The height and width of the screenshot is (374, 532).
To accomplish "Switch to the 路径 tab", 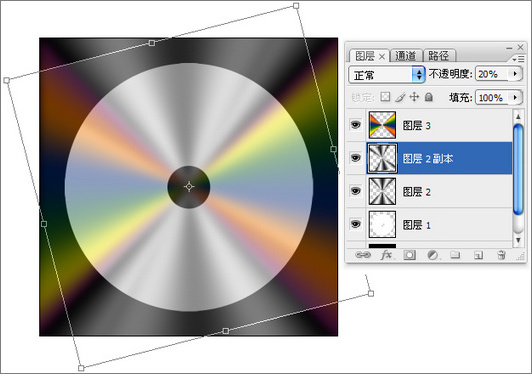I will [x=439, y=56].
